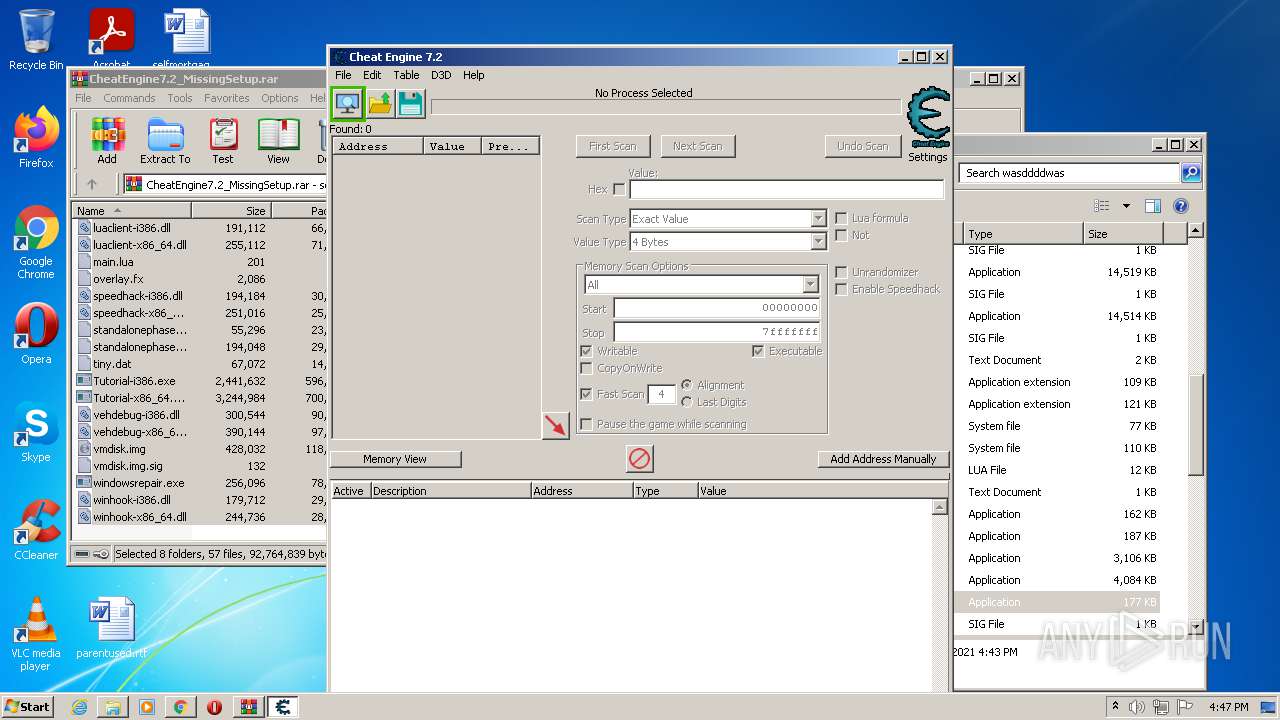The height and width of the screenshot is (720, 1280).
Task: Click Internet Explorer taskbar icon
Action: click(x=79, y=707)
